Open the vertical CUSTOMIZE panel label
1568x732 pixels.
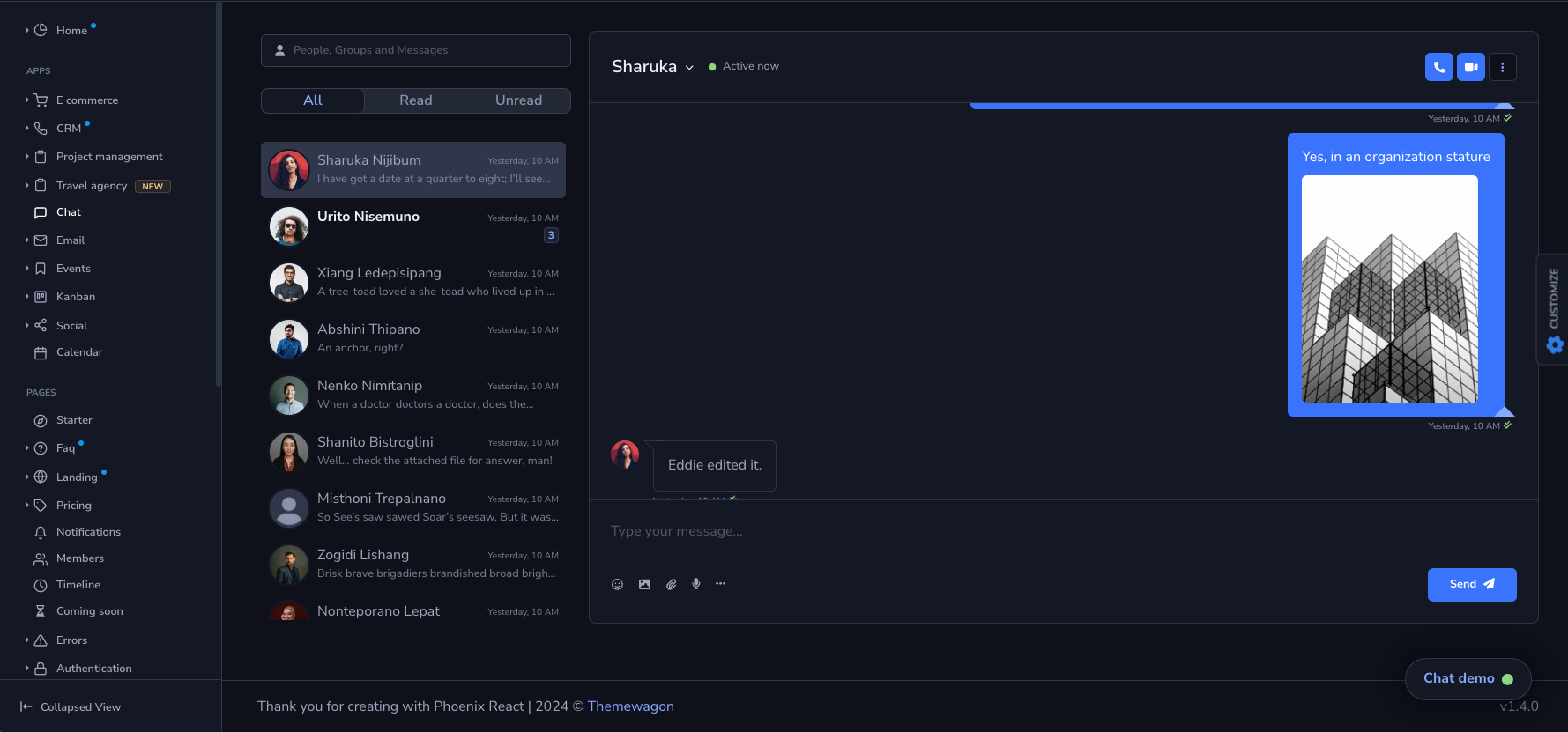(x=1554, y=299)
